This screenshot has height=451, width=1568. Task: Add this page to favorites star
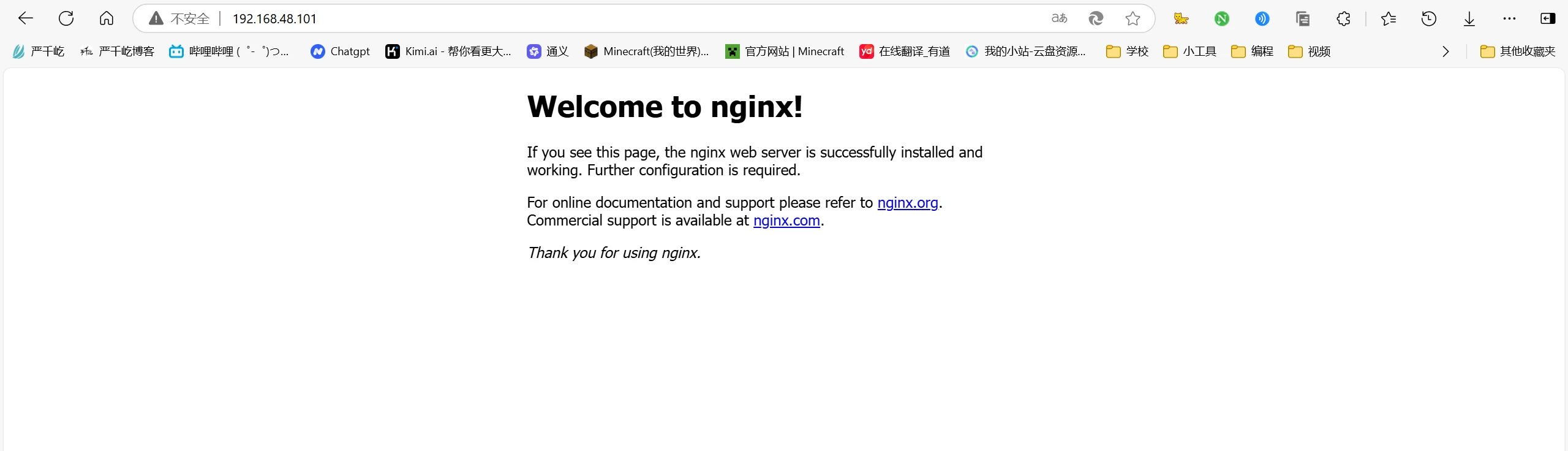1133,18
